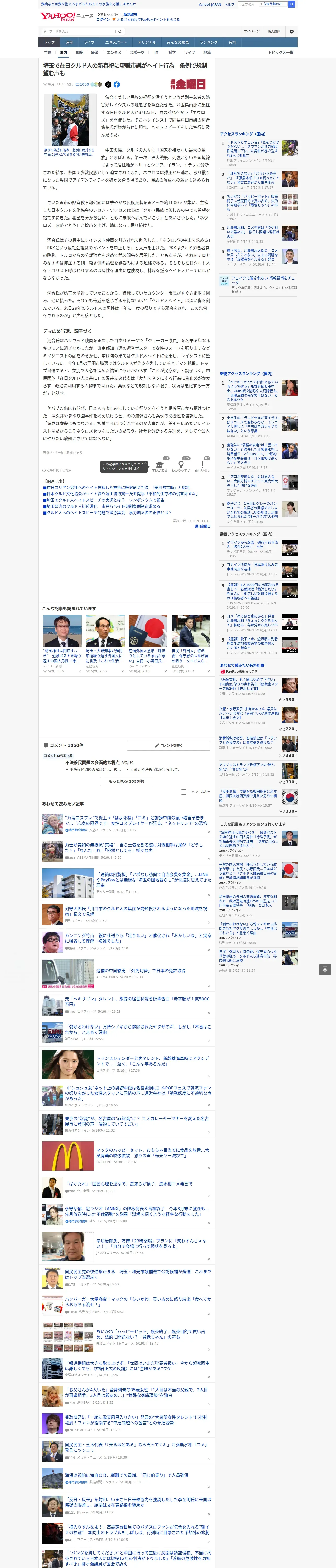Open settings via the gear icon
The image size is (336, 1568).
(292, 32)
